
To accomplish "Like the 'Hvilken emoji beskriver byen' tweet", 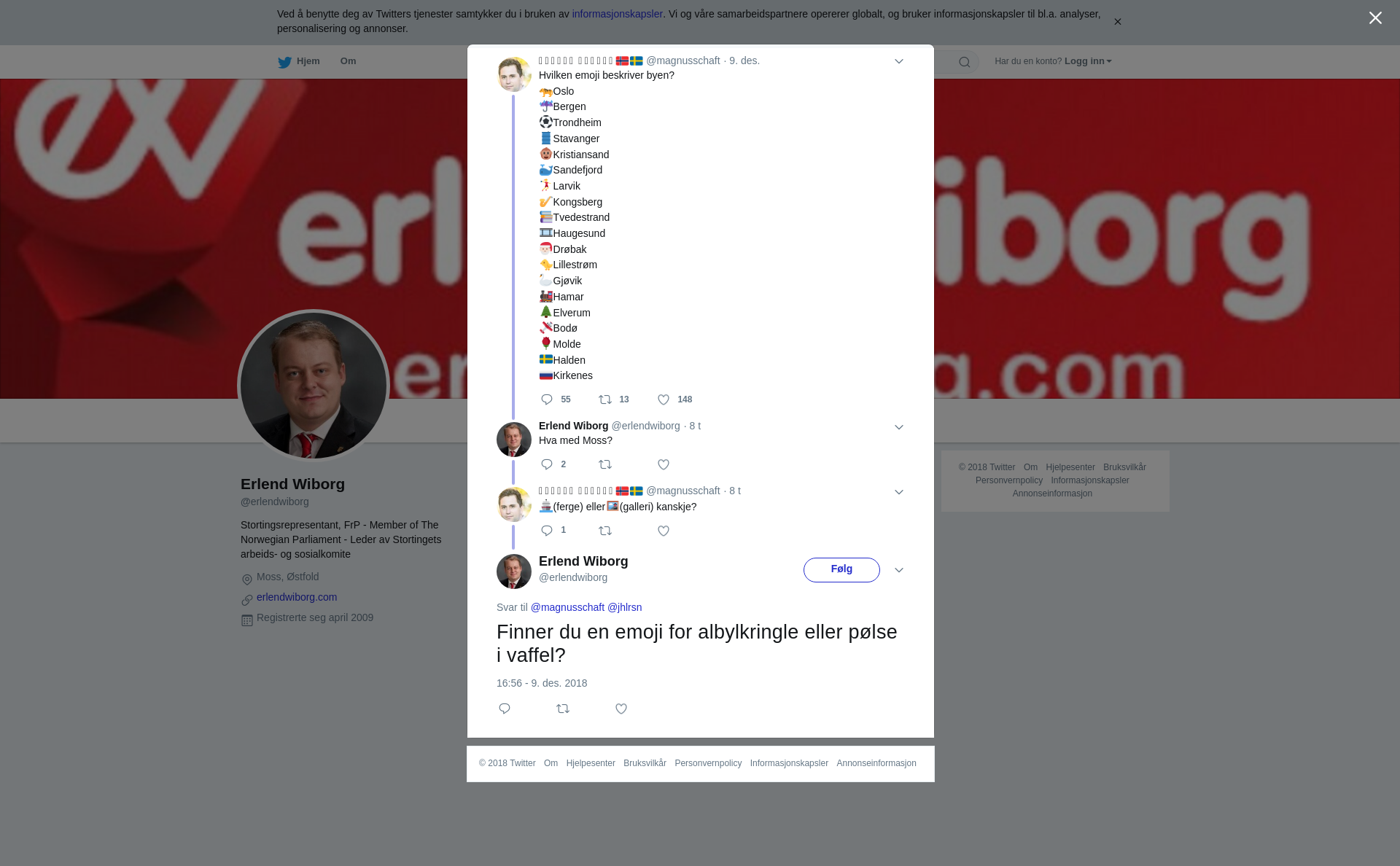I will 664,399.
